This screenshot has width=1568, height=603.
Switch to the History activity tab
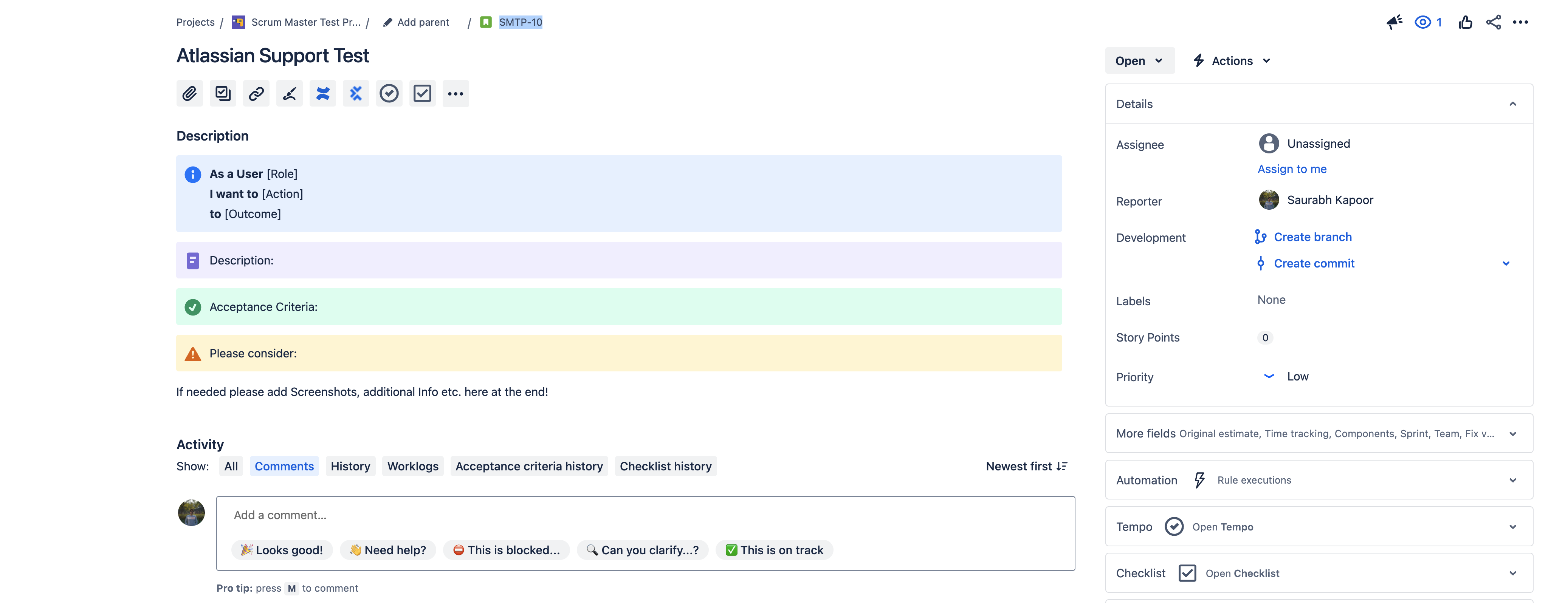click(350, 466)
